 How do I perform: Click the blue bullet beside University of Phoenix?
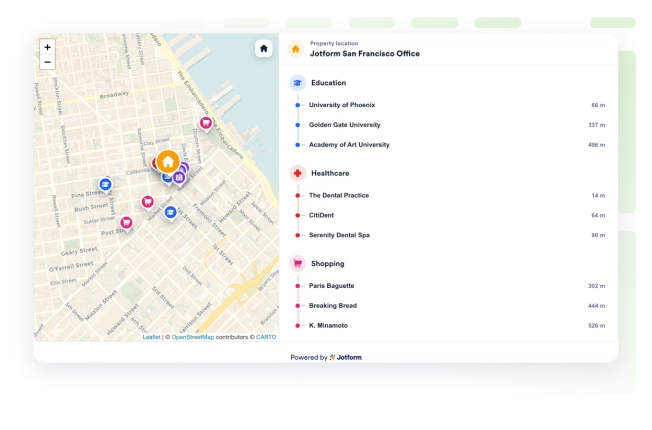point(298,105)
